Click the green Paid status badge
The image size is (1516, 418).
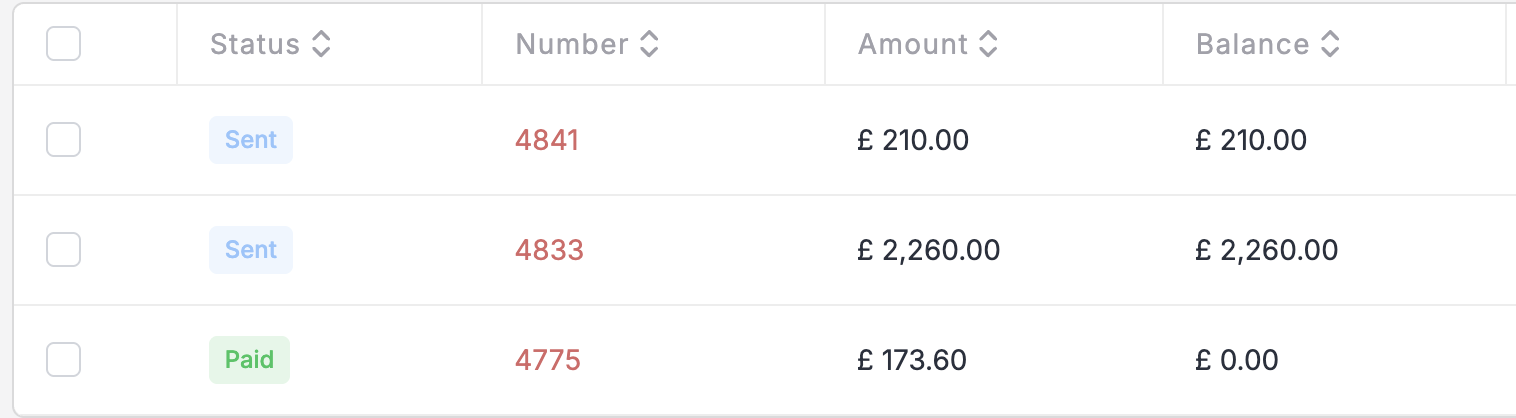249,360
